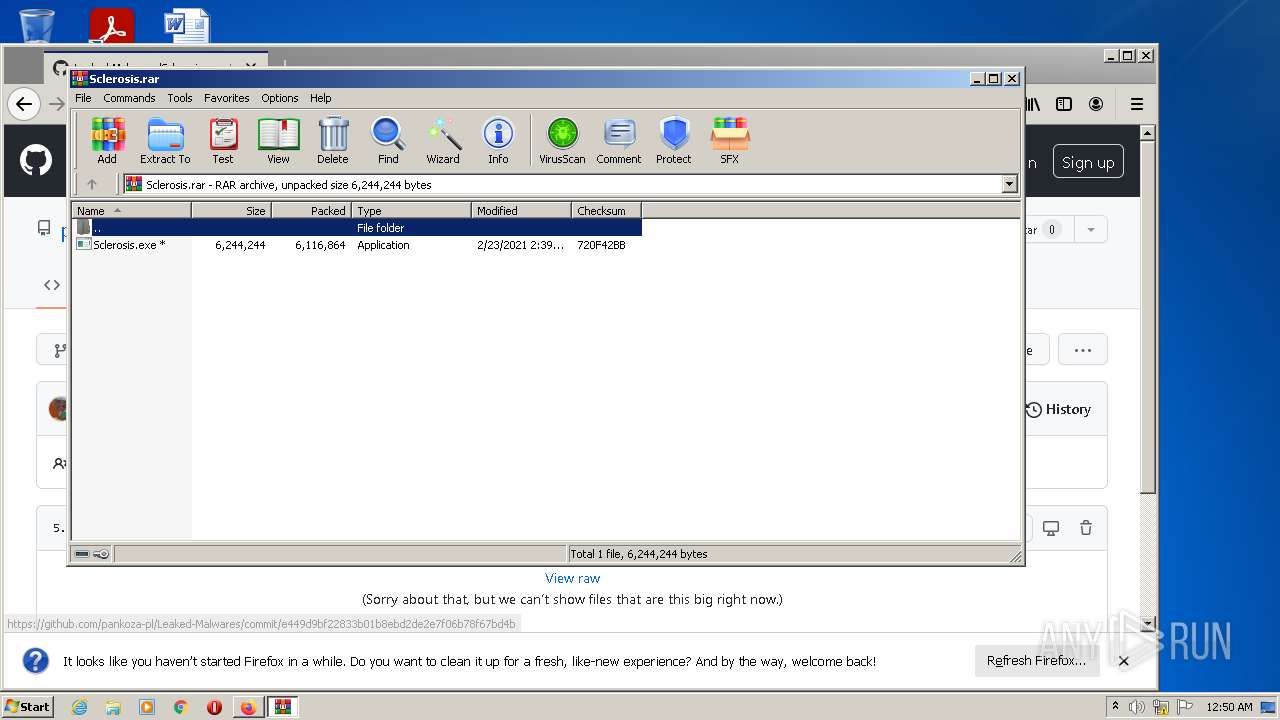Click the Delete trash icon in WinRAR

[x=333, y=140]
